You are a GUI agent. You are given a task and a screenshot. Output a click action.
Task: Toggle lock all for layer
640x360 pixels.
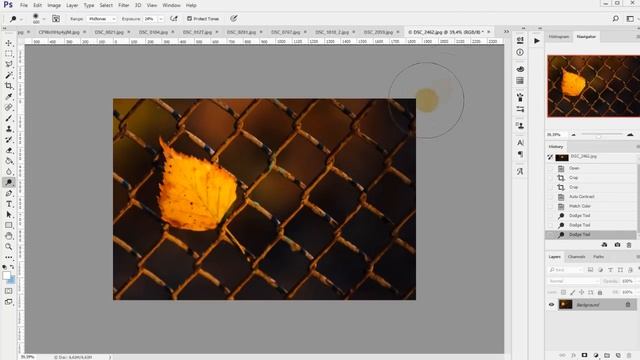pyautogui.click(x=600, y=292)
